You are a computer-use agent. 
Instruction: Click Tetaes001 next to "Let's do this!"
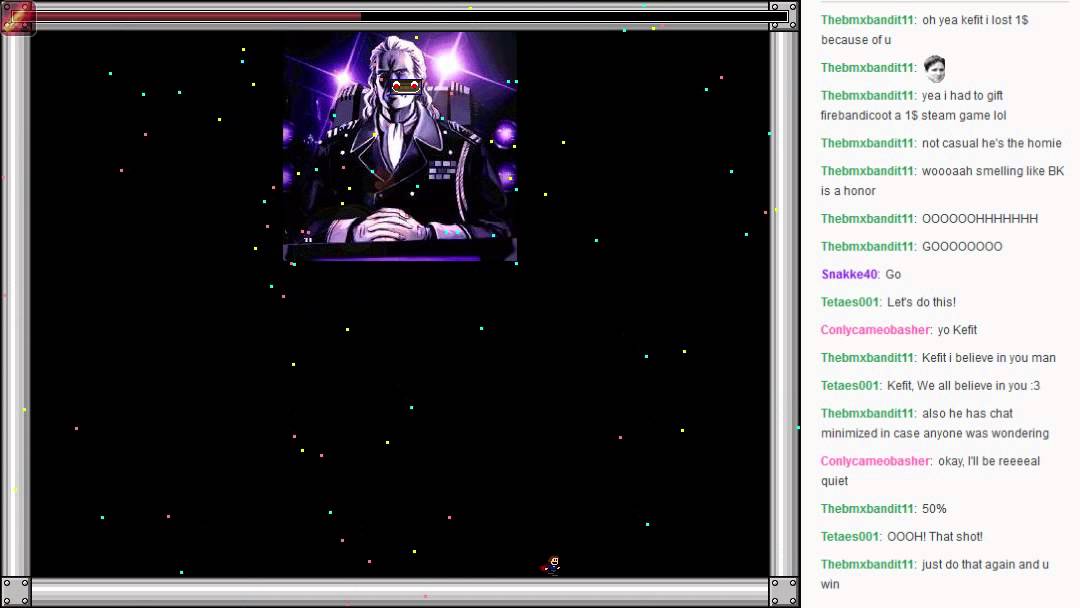850,302
